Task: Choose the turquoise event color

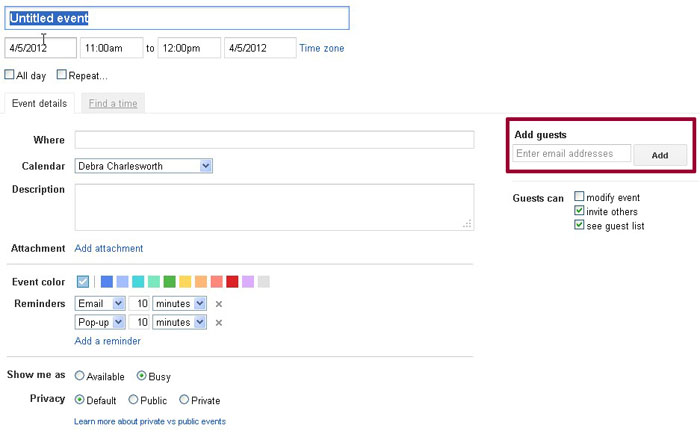Action: click(138, 282)
